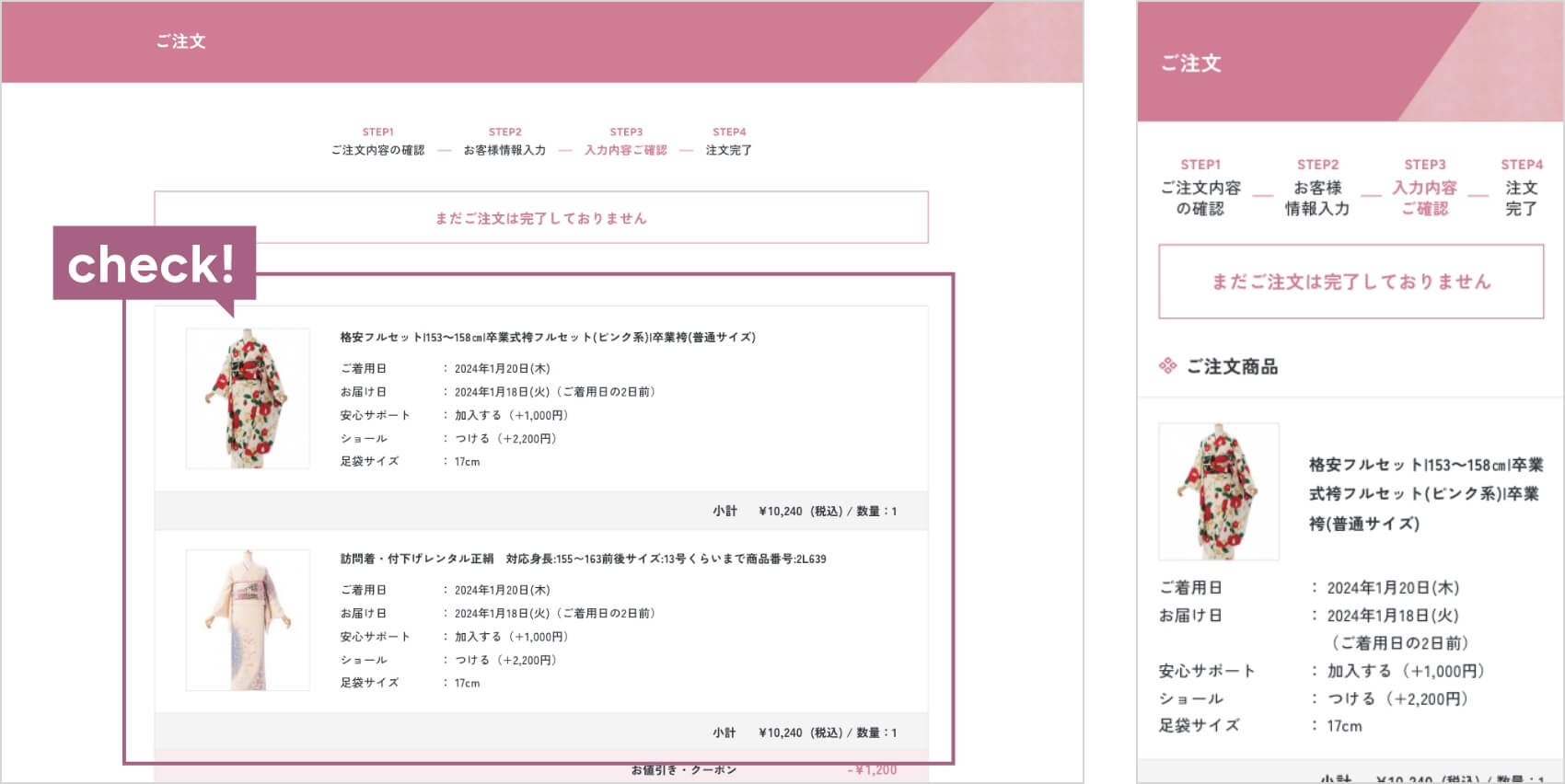Screen dimensions: 1565x784
Task: Open the red floral kimono thumbnail in desktop view
Action: 248,398
